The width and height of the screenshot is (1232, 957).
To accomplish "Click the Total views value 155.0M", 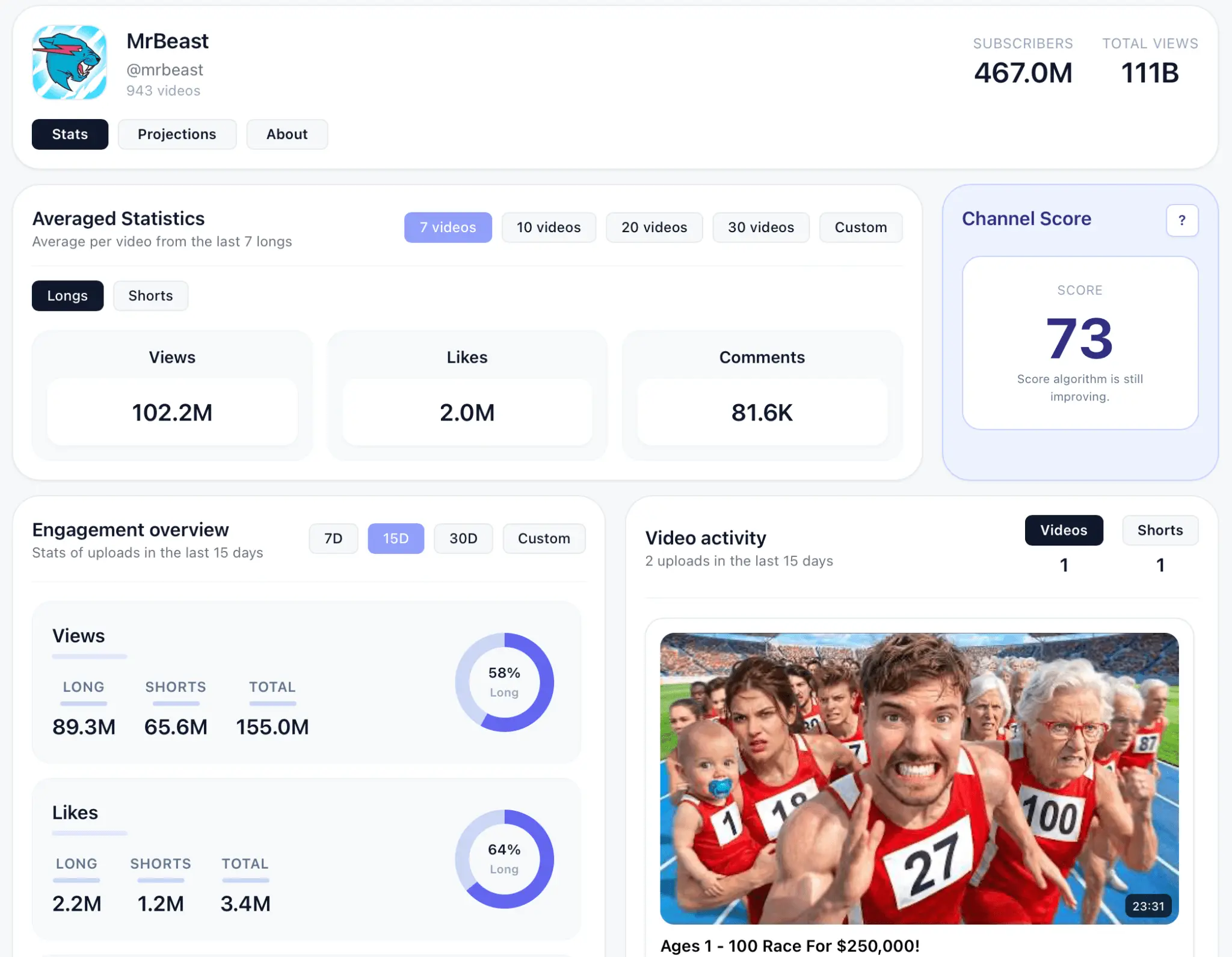I will pos(273,727).
